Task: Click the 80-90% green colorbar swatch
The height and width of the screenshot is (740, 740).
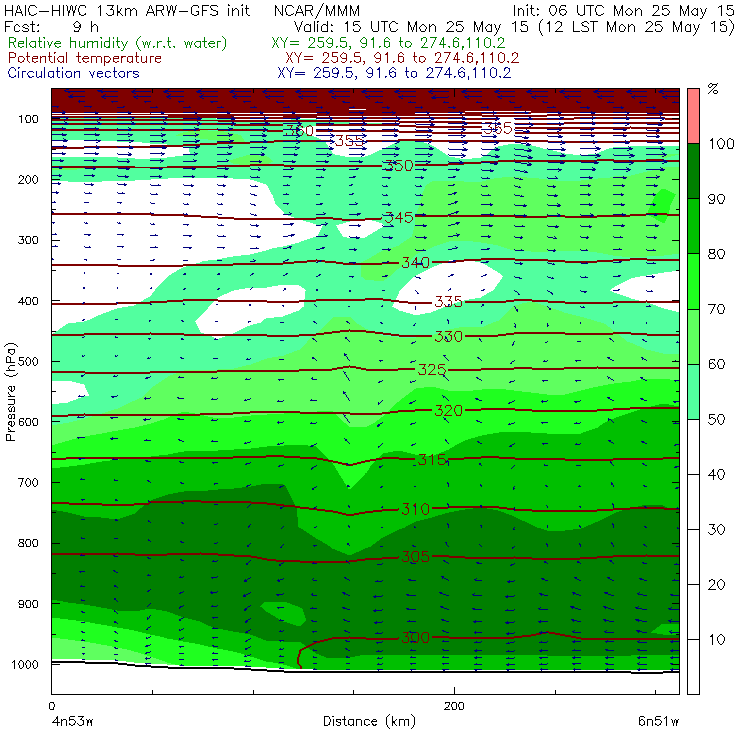Action: [x=693, y=226]
